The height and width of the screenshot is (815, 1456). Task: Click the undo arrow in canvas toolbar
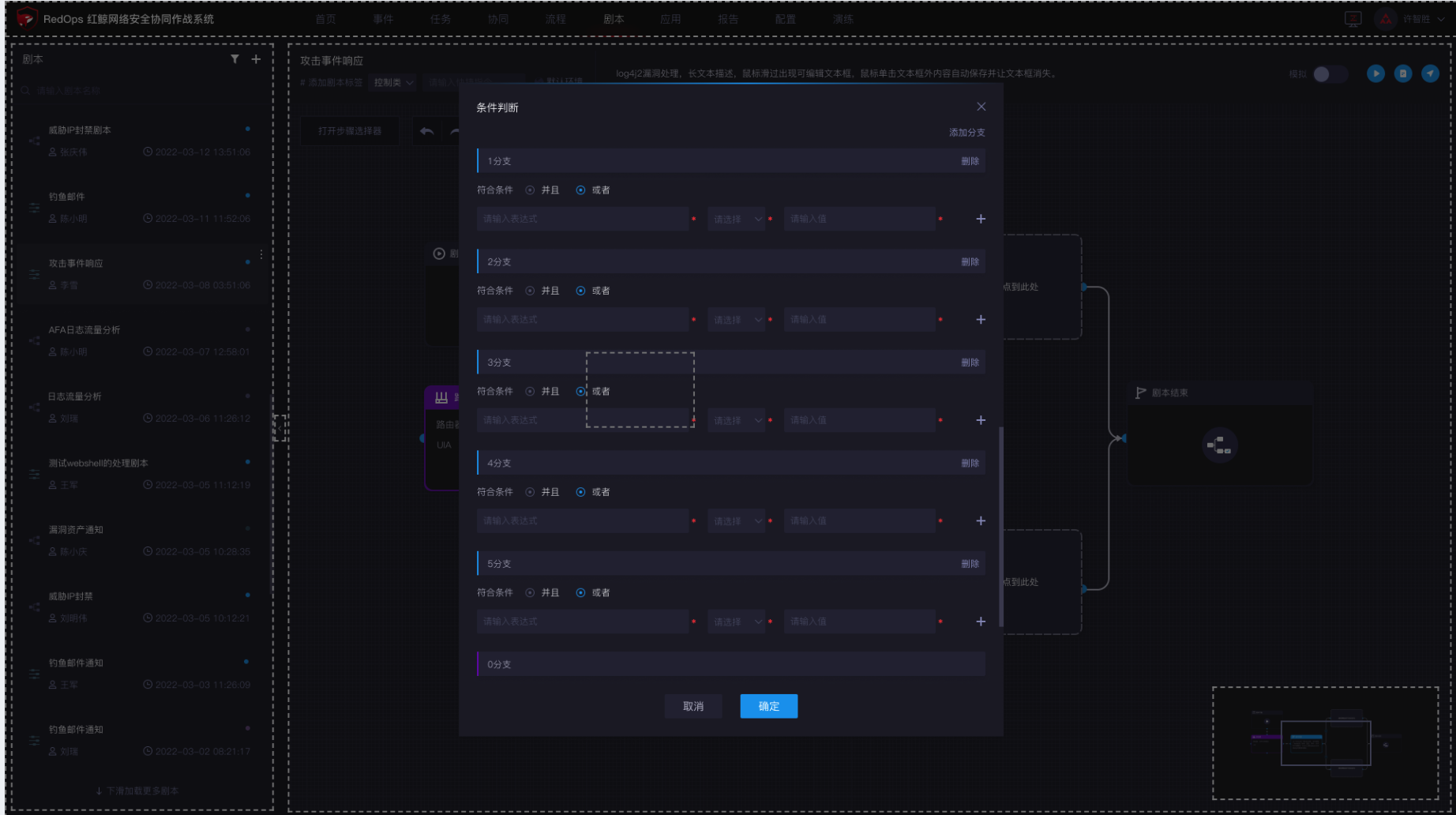click(x=427, y=131)
